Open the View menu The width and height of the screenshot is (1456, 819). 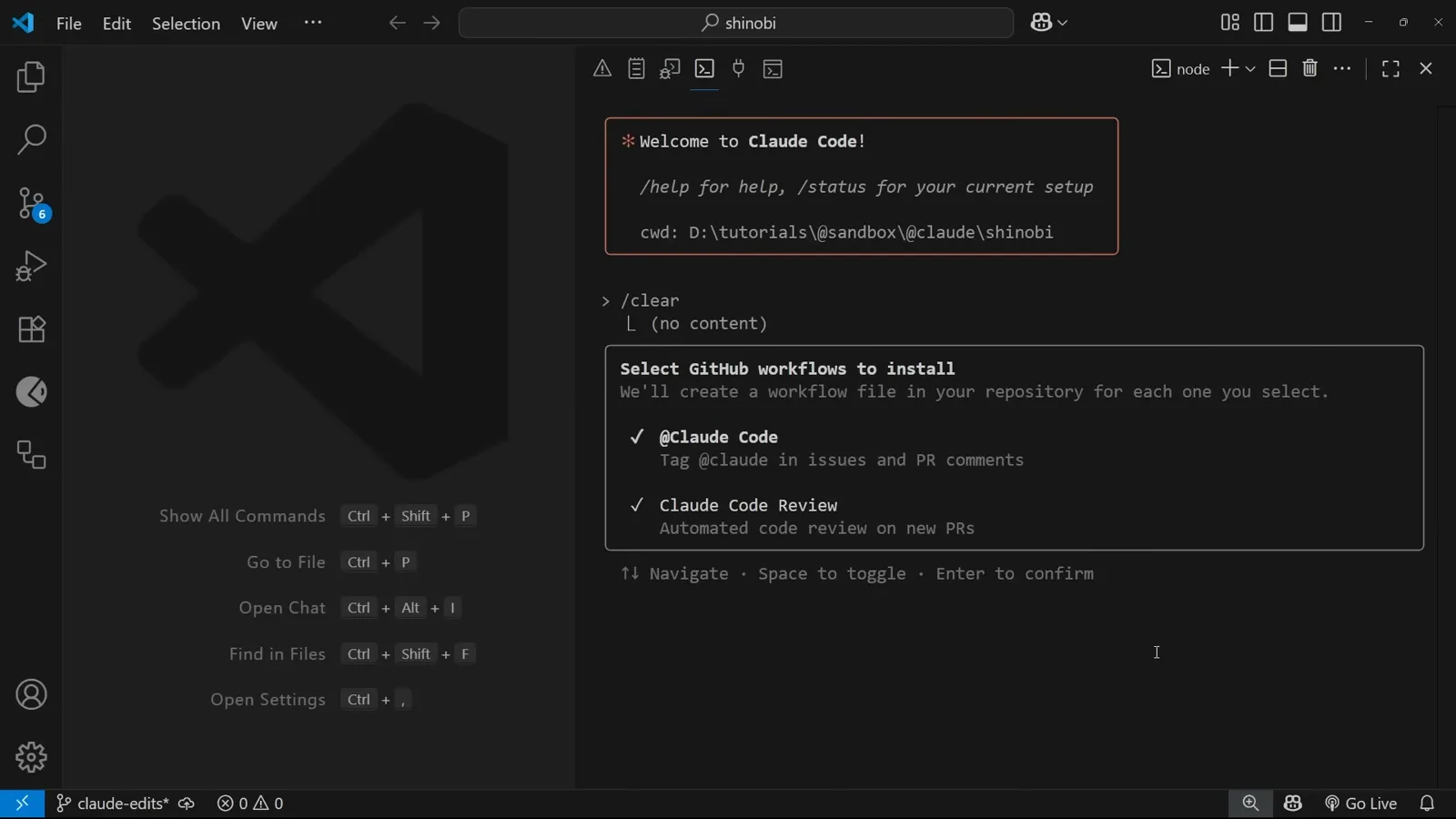coord(259,24)
